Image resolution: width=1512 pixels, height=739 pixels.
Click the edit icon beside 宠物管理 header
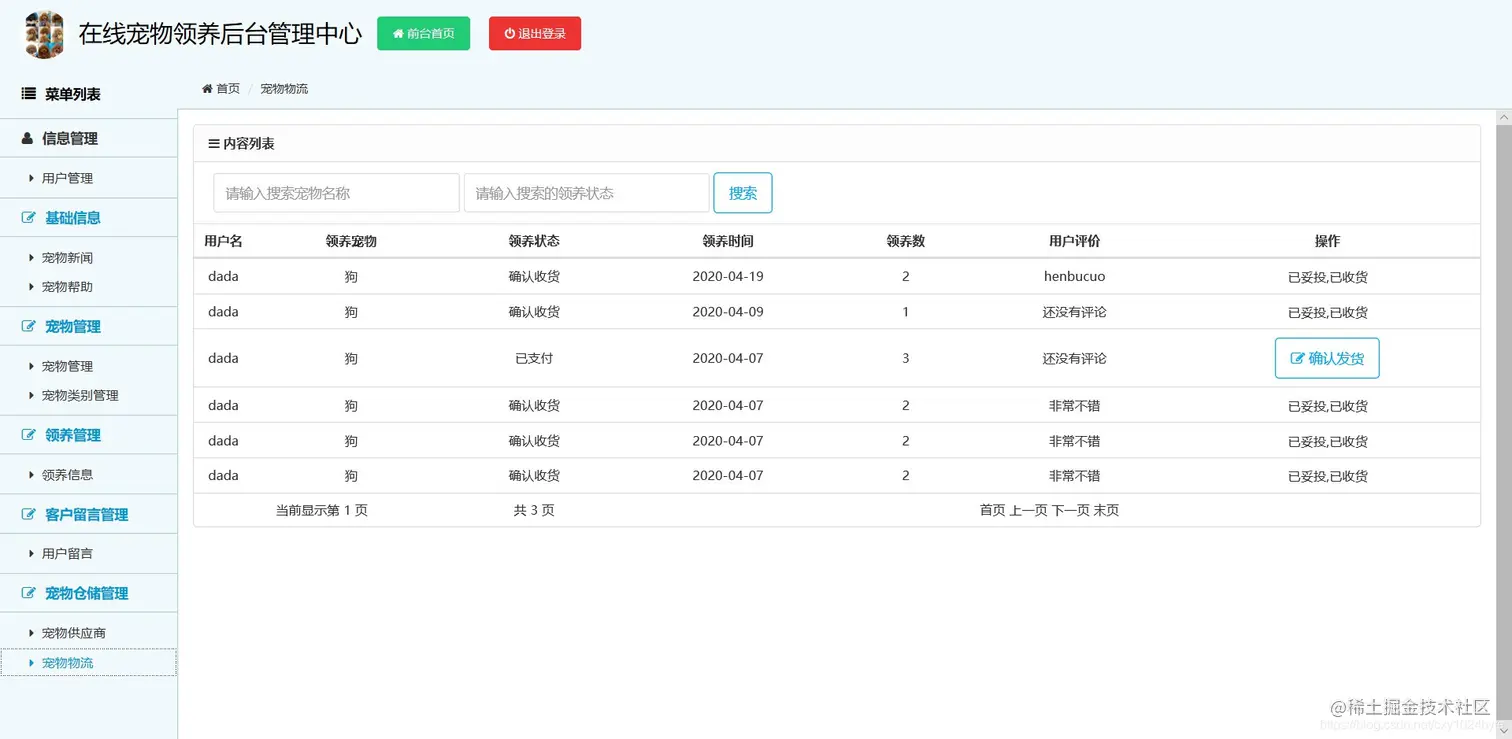tap(29, 327)
